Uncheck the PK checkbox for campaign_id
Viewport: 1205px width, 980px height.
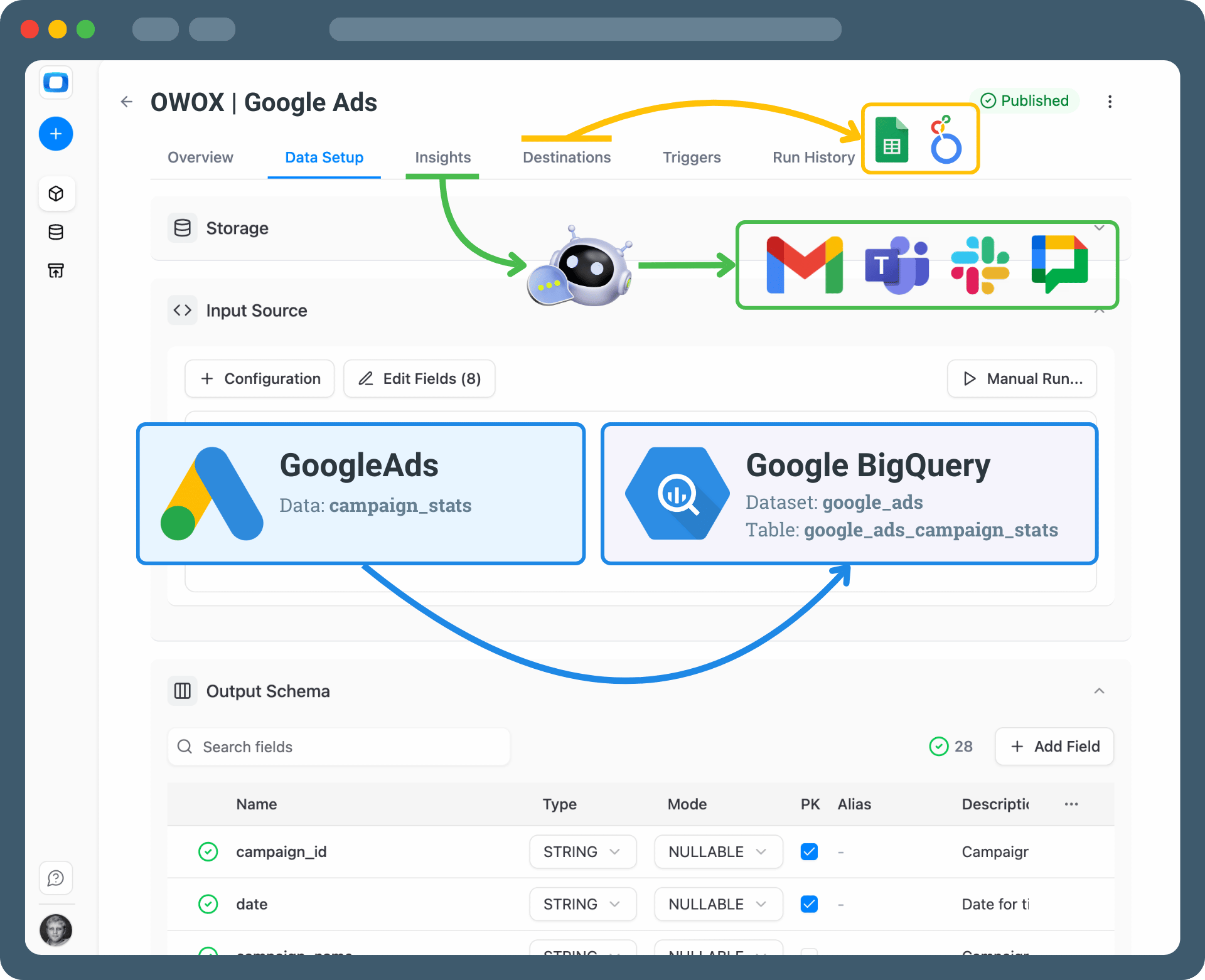coord(809,851)
